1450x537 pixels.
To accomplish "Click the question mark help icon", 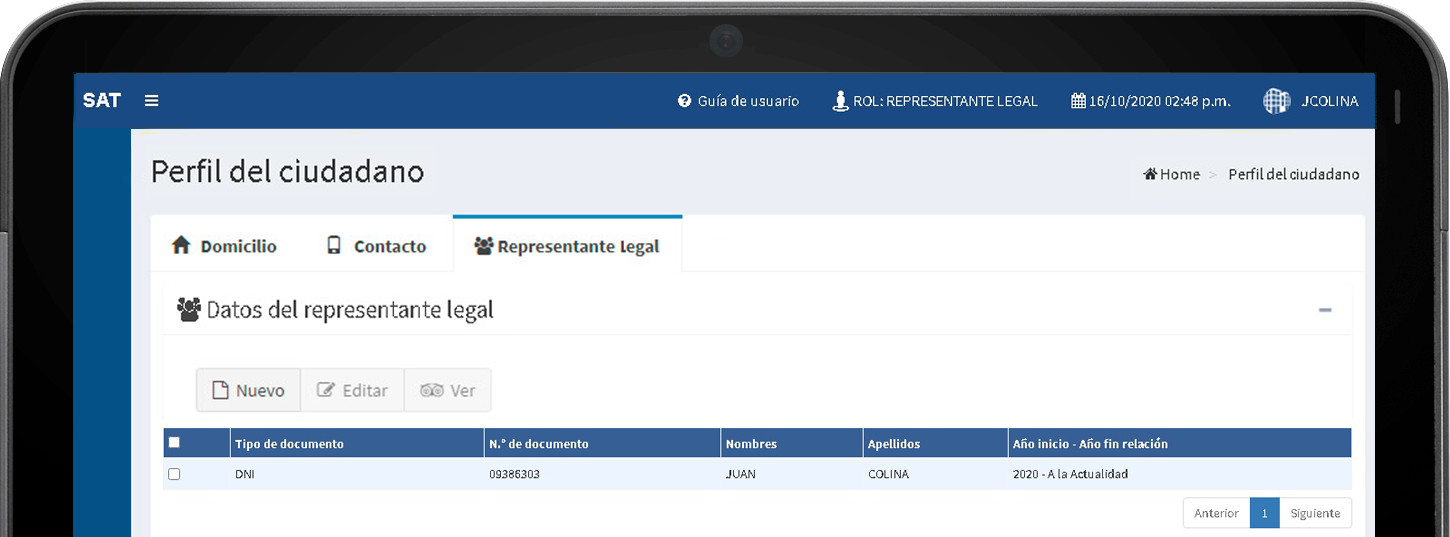I will 685,101.
